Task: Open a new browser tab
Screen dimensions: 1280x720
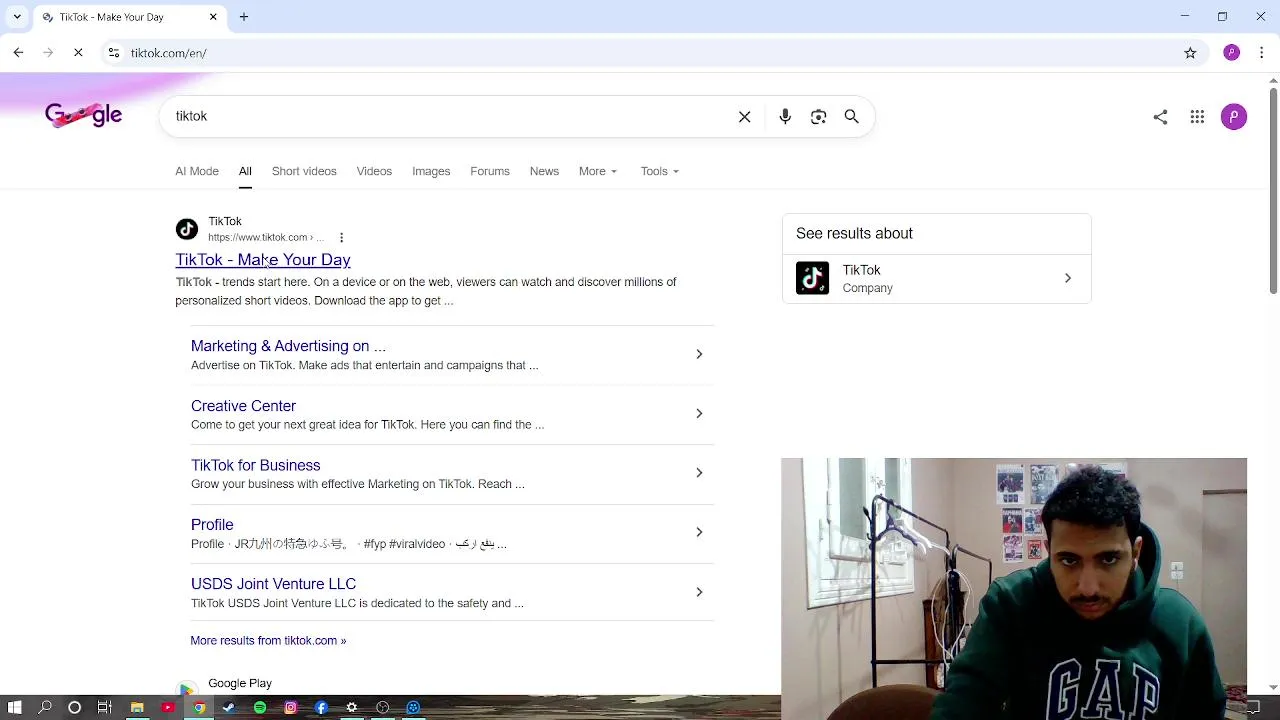Action: point(243,17)
